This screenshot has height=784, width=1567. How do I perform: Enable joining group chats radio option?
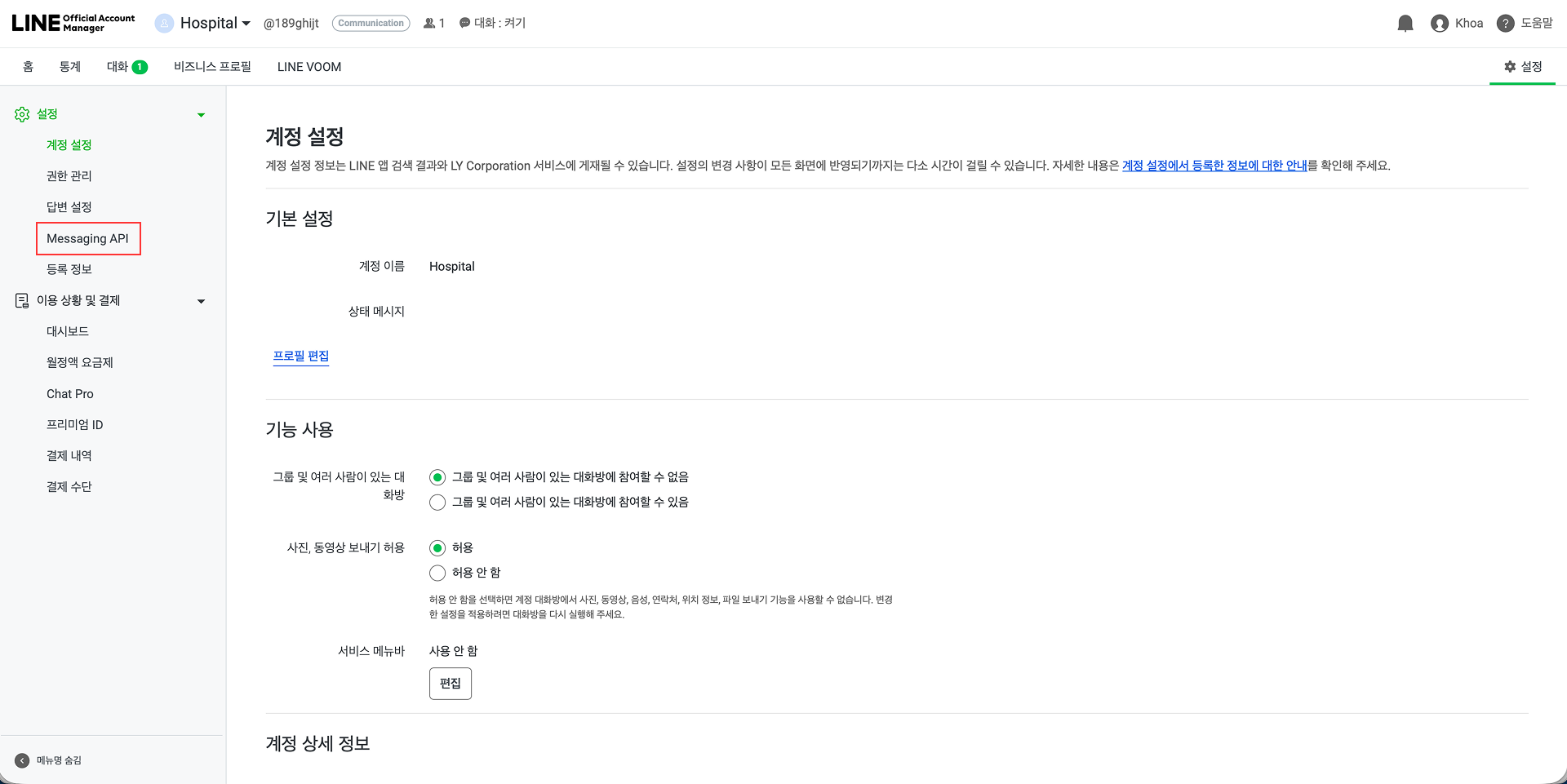click(437, 502)
